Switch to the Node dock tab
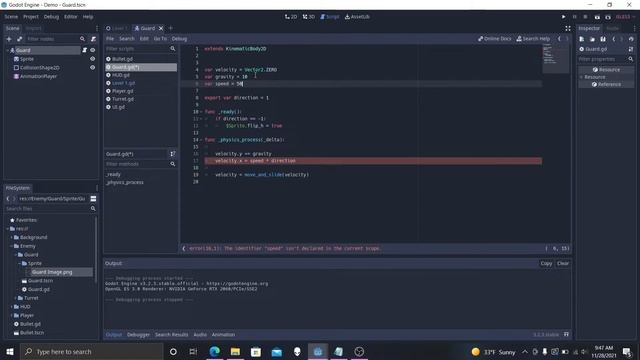 (x=612, y=28)
